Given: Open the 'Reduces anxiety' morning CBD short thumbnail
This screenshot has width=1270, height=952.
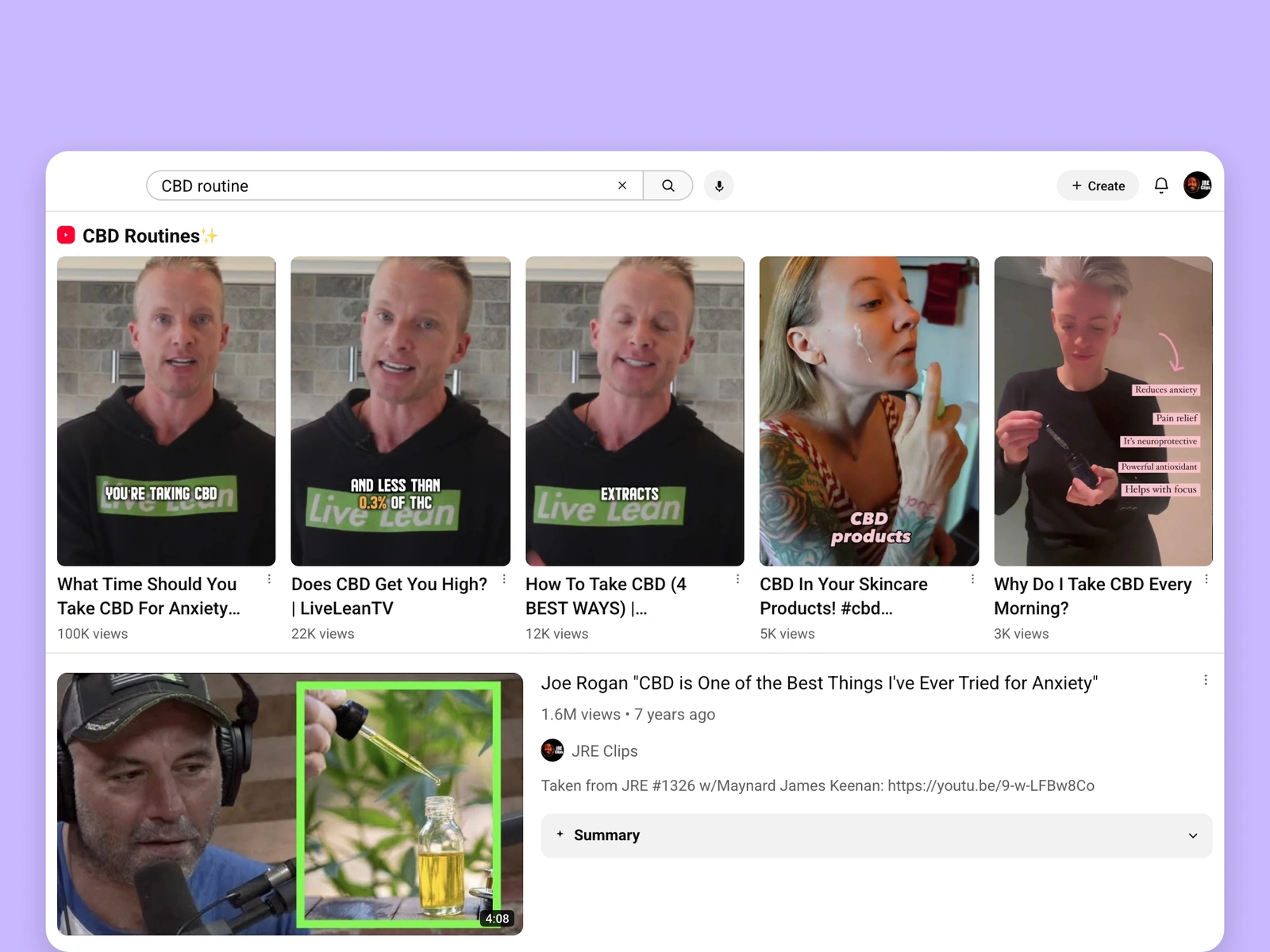Looking at the screenshot, I should [1103, 411].
